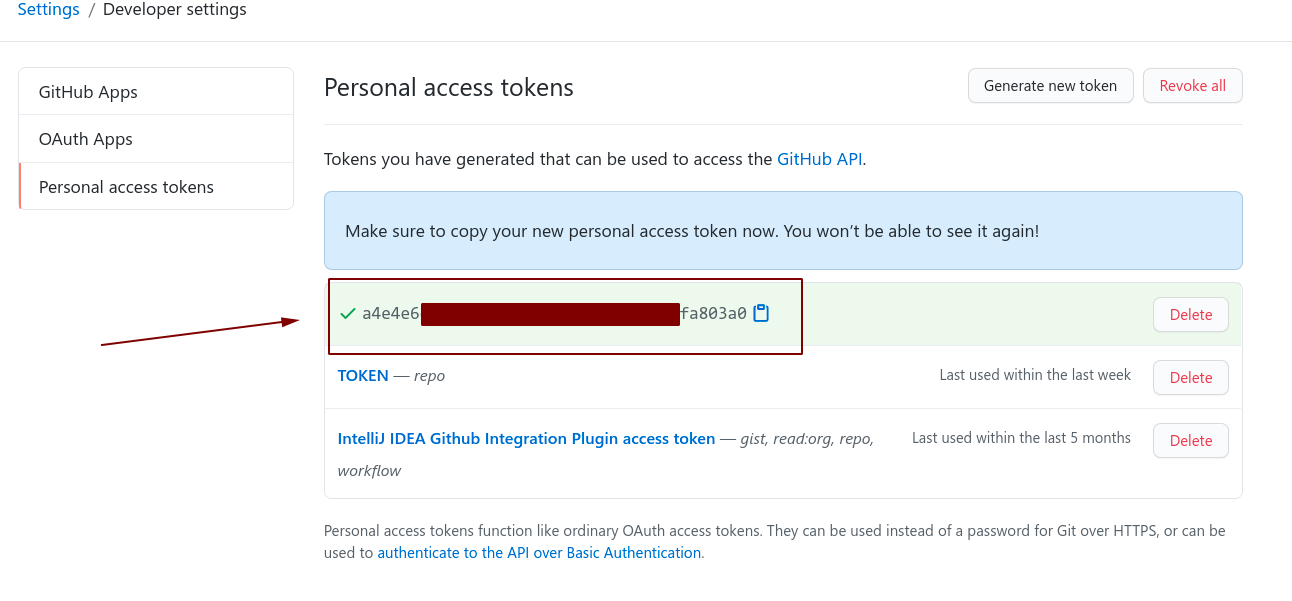
Task: Open the IntelliJ IDEA Github Integration token
Action: 526,439
